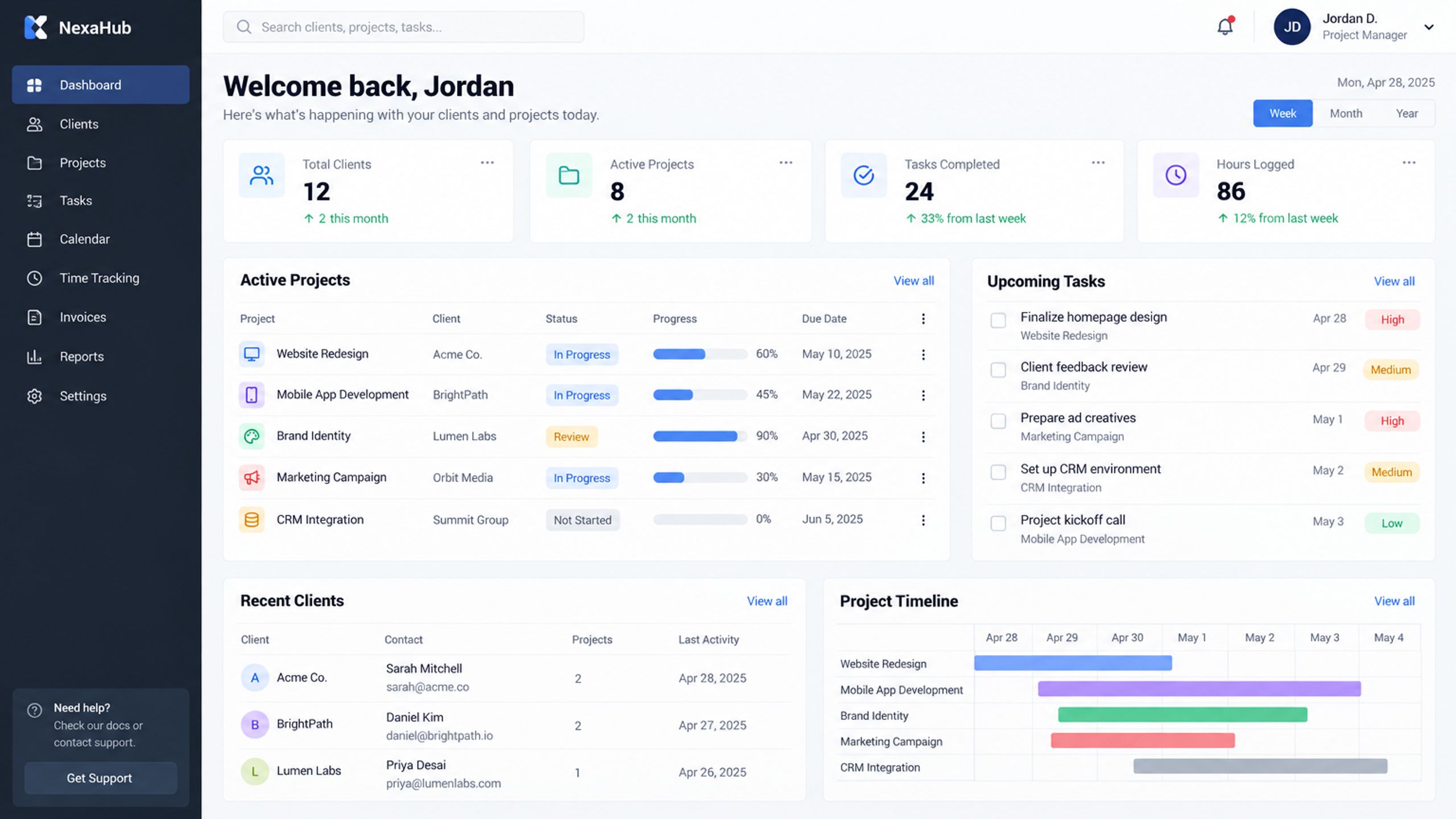
Task: Check the Prepare ad creatives task
Action: (x=998, y=421)
